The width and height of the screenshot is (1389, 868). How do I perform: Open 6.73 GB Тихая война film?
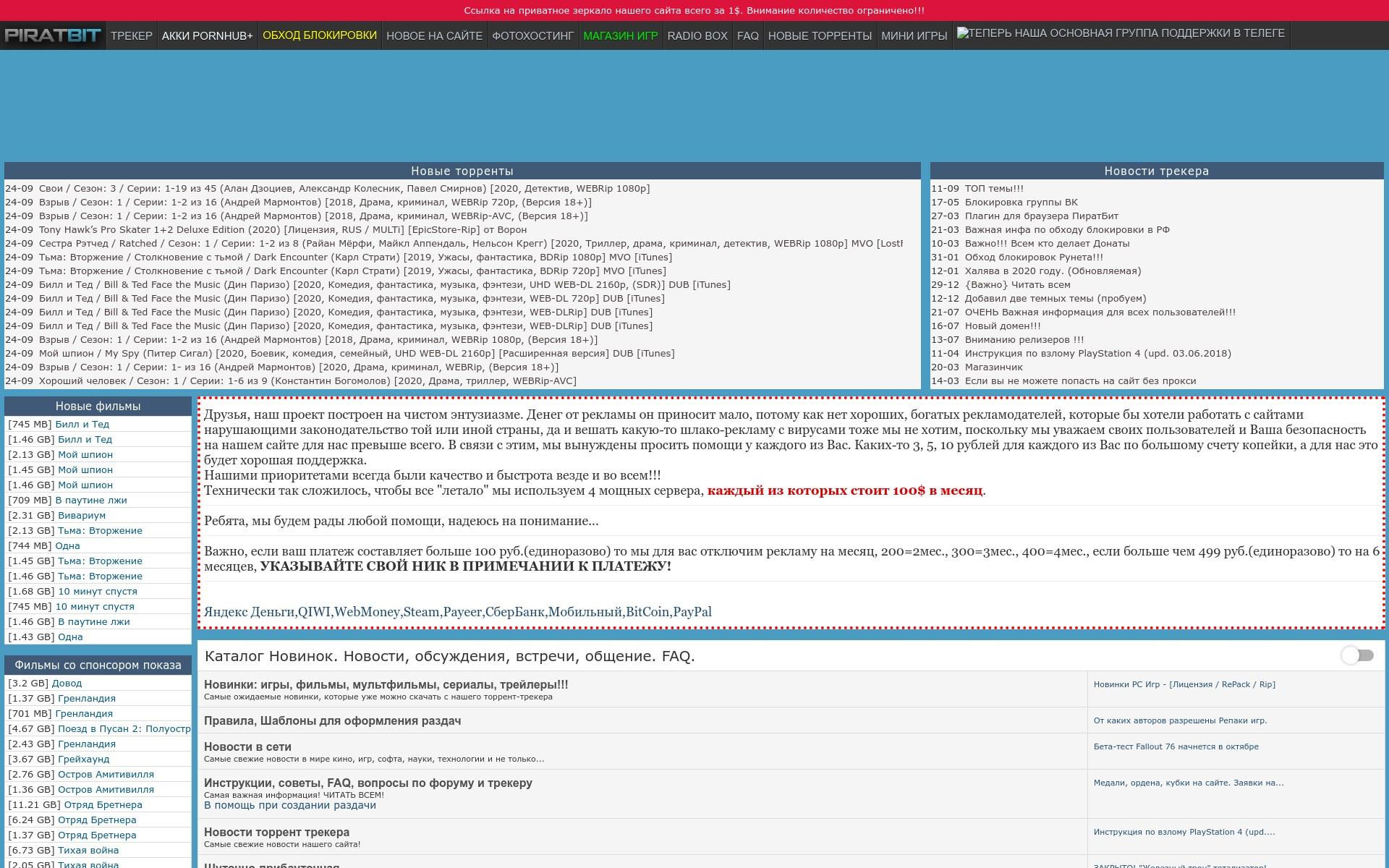pyautogui.click(x=88, y=850)
